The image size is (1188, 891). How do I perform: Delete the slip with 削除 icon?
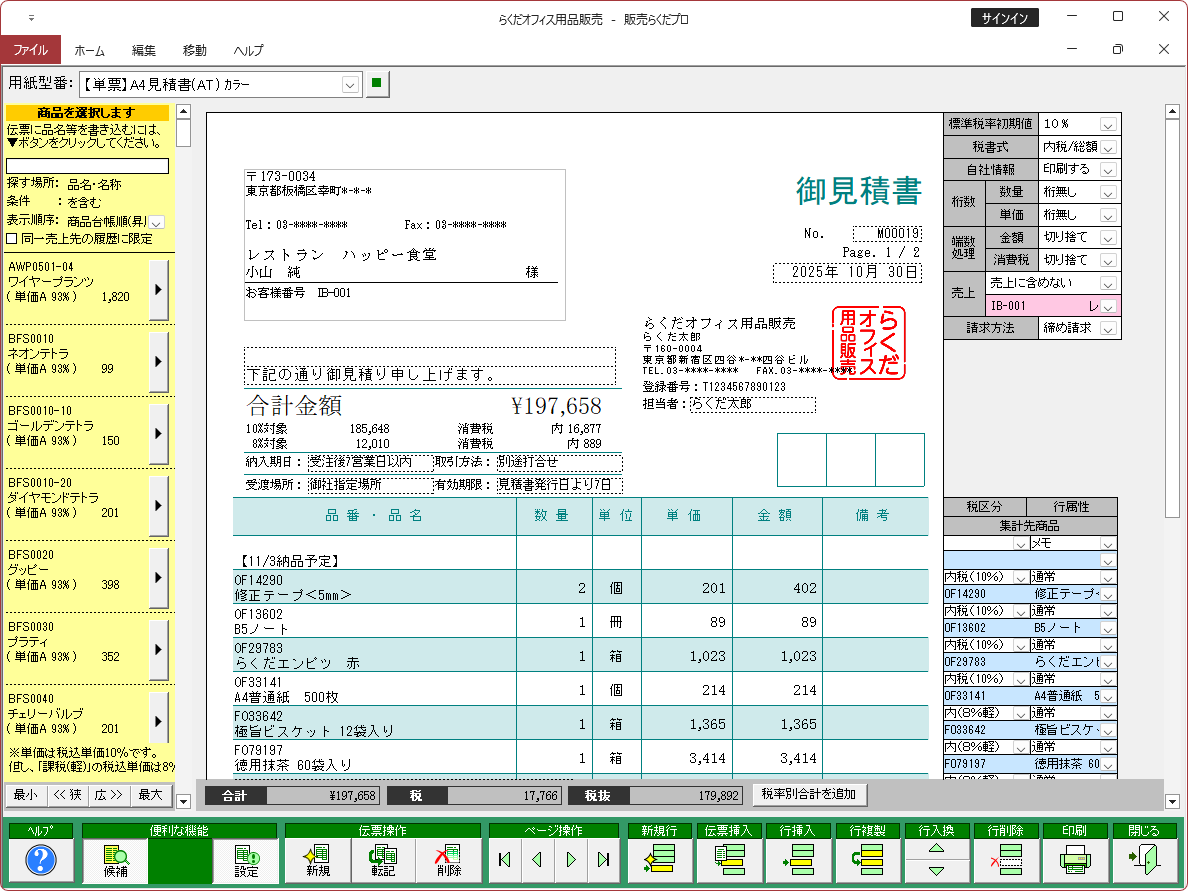coord(448,860)
